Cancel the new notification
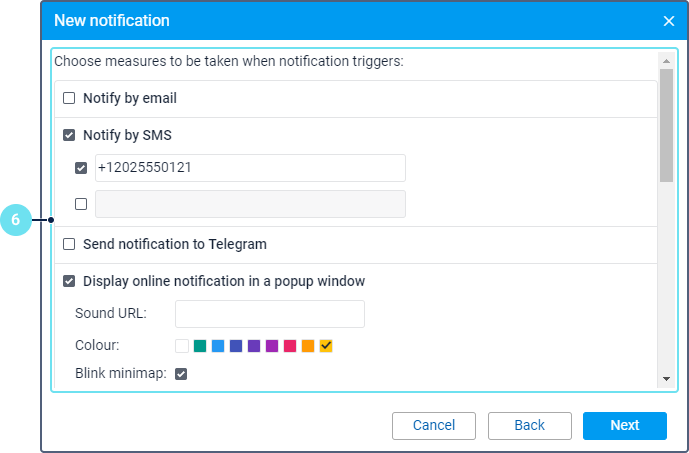Viewport: 689px width, 453px height. coord(434,425)
